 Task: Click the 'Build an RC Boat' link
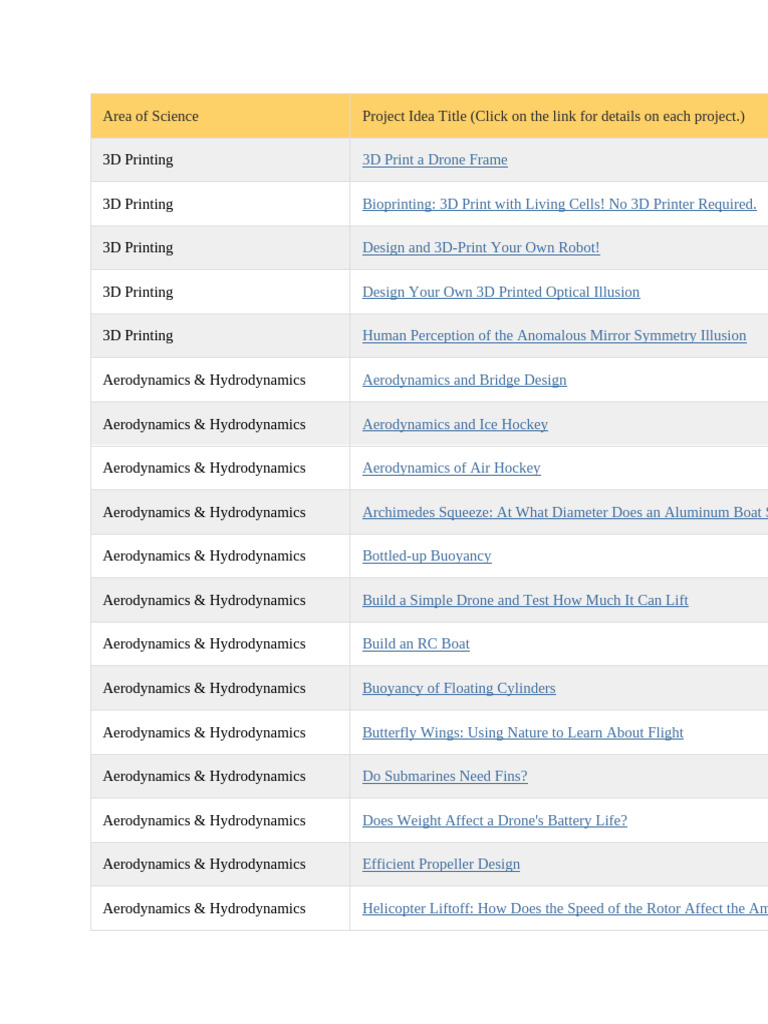pyautogui.click(x=416, y=644)
